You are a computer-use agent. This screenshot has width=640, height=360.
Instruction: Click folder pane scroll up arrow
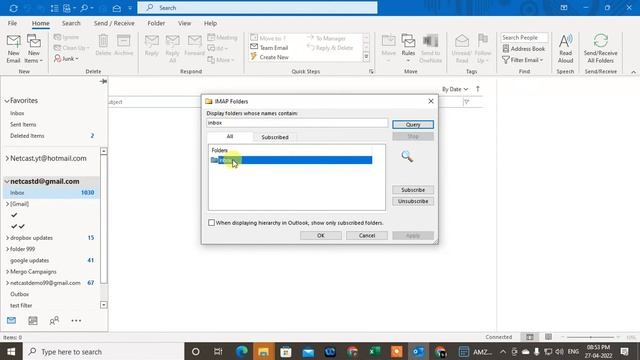[104, 151]
